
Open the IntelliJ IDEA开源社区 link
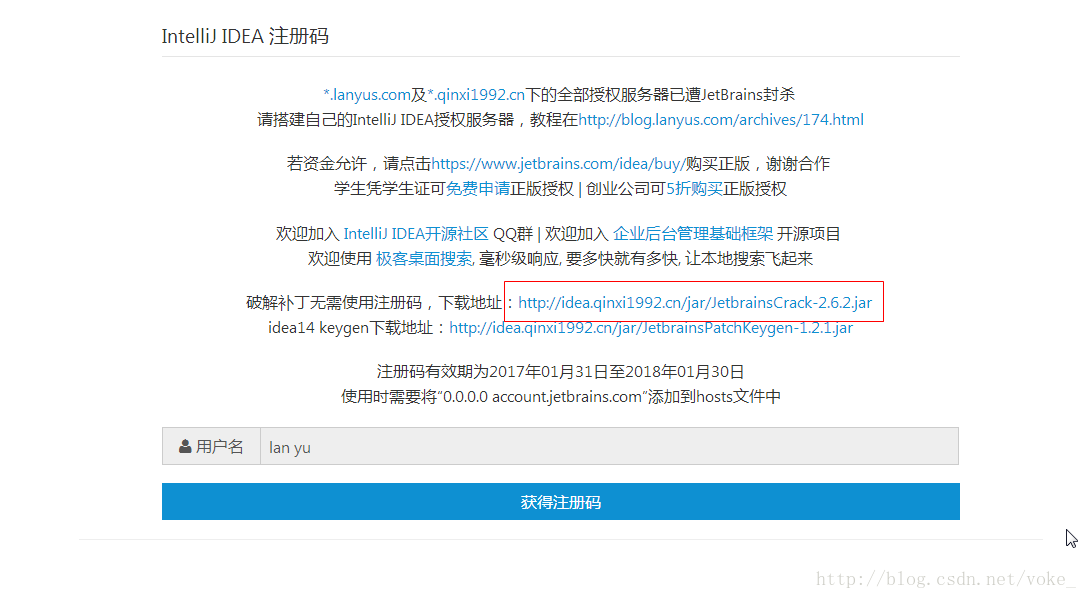pos(416,234)
